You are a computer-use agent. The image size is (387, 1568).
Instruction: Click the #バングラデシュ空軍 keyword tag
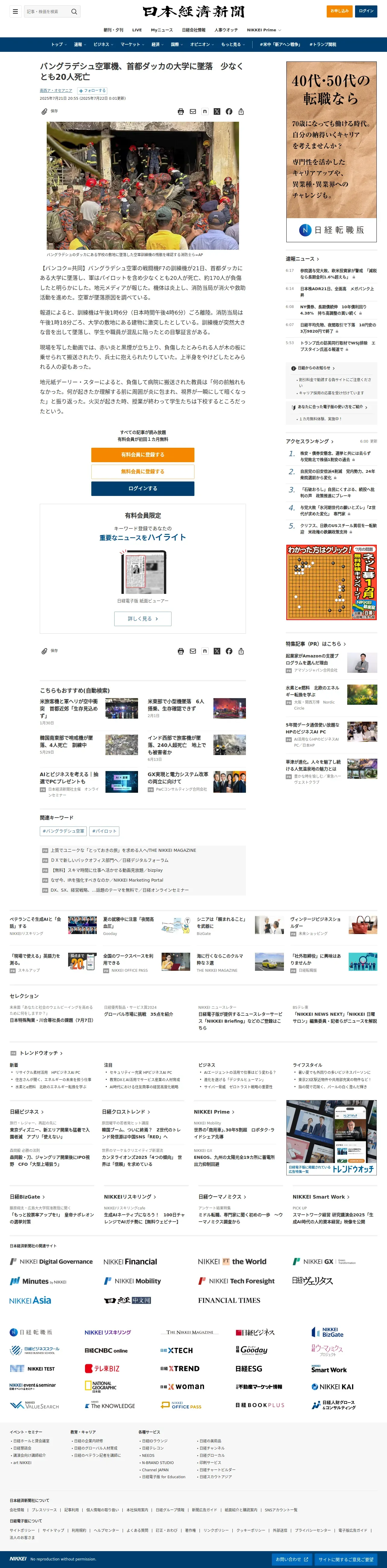coord(63,831)
